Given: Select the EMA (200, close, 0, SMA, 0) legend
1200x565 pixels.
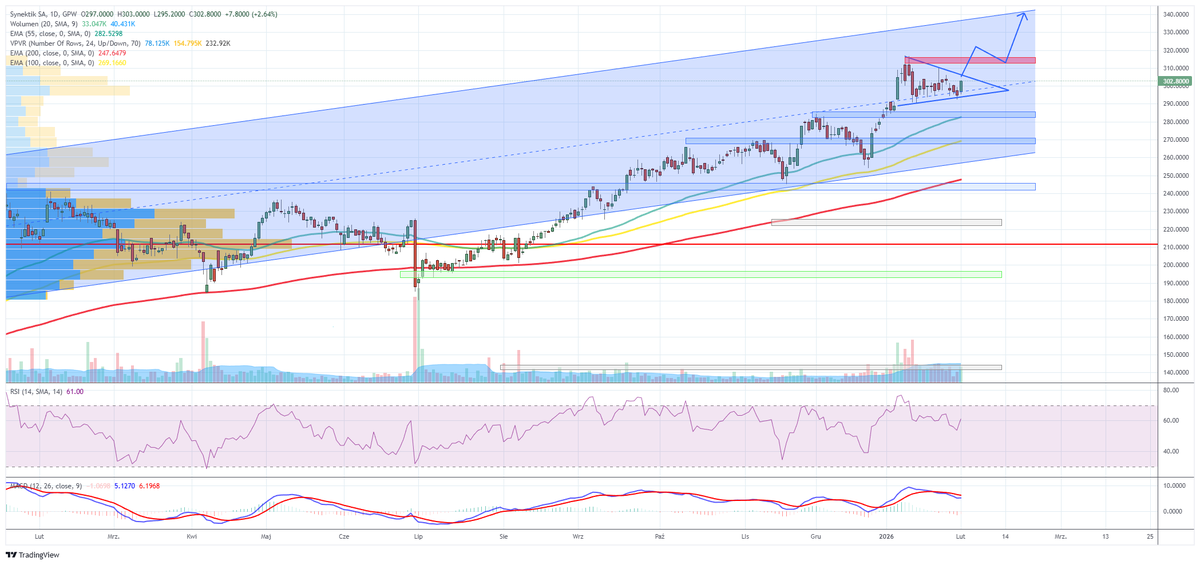Looking at the screenshot, I should pos(51,53).
